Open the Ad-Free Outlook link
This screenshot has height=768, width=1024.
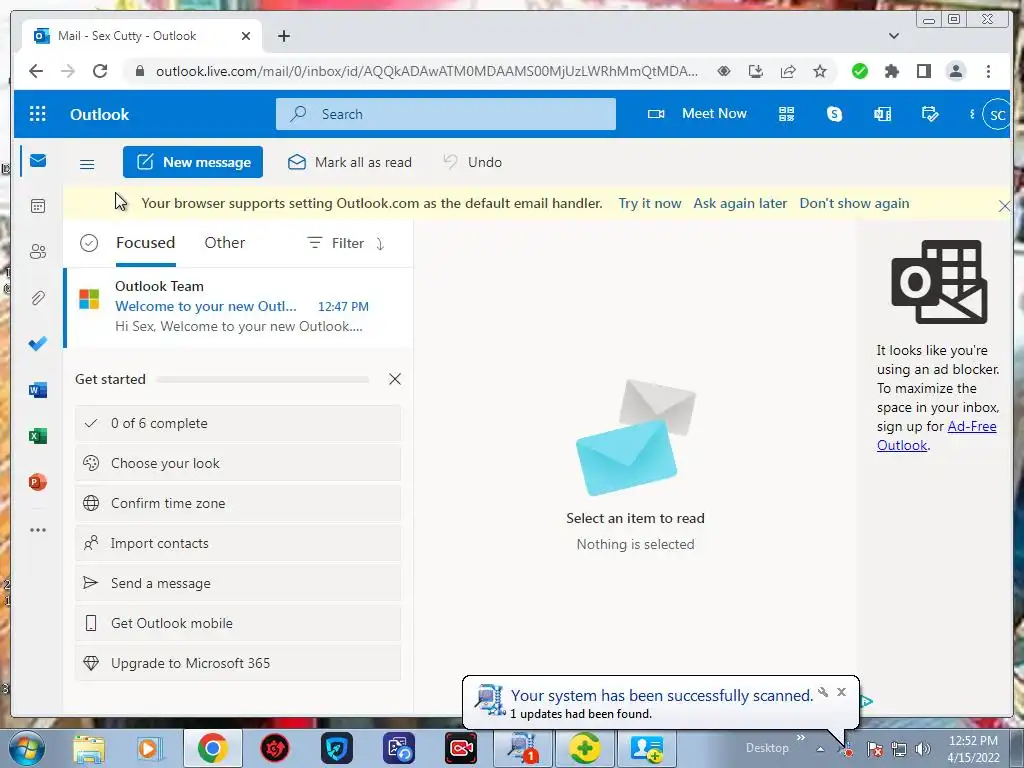(936, 436)
